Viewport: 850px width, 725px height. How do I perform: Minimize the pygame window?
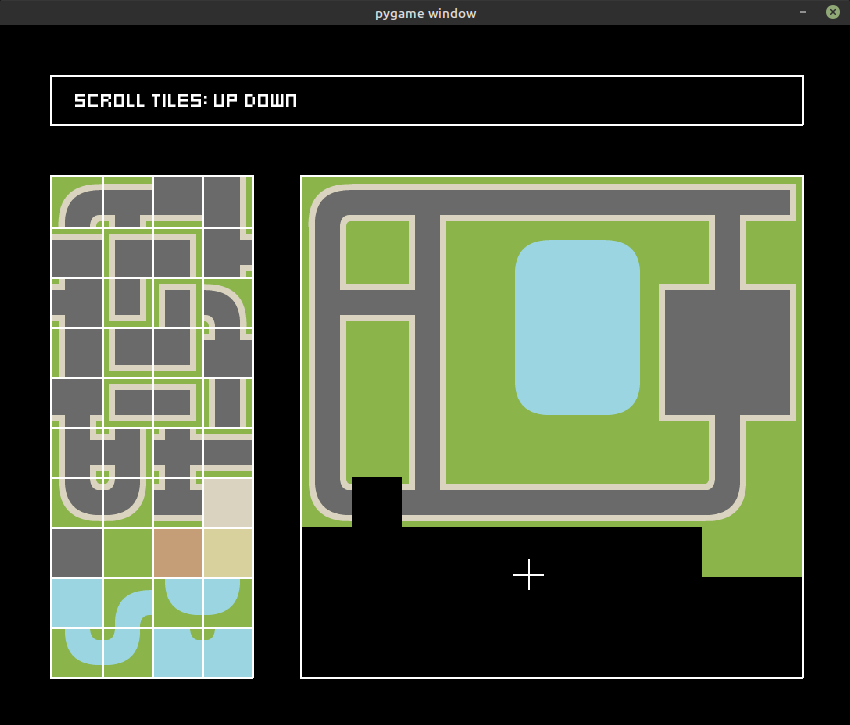pos(803,12)
